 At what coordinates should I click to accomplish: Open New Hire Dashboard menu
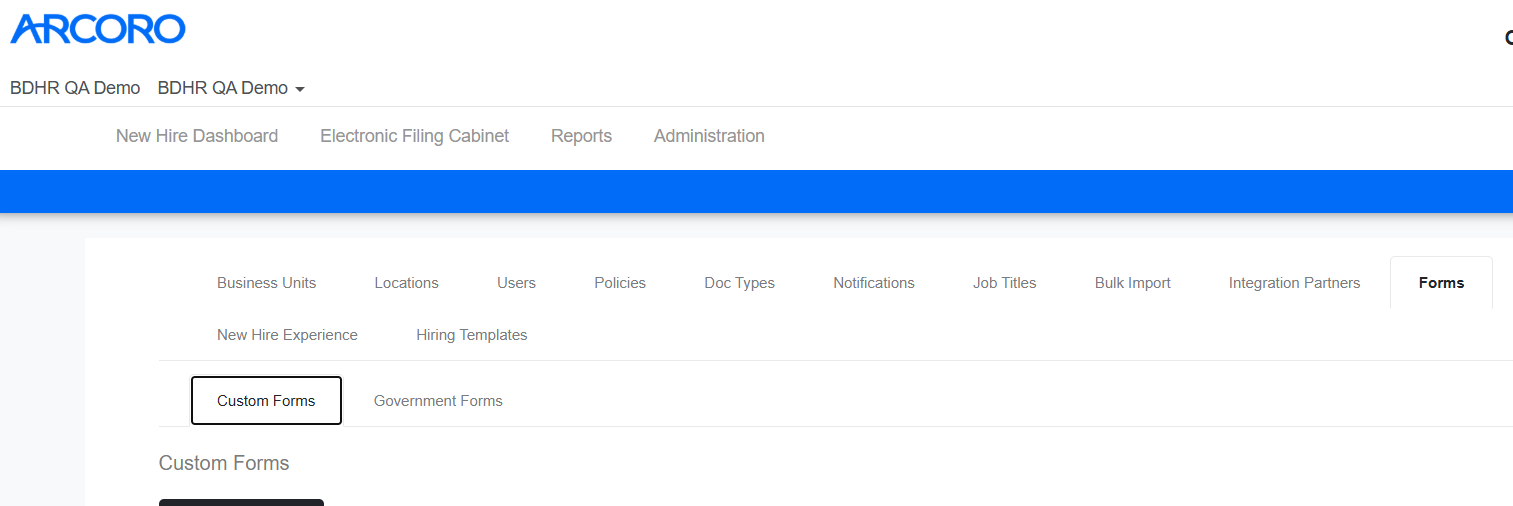coord(197,136)
